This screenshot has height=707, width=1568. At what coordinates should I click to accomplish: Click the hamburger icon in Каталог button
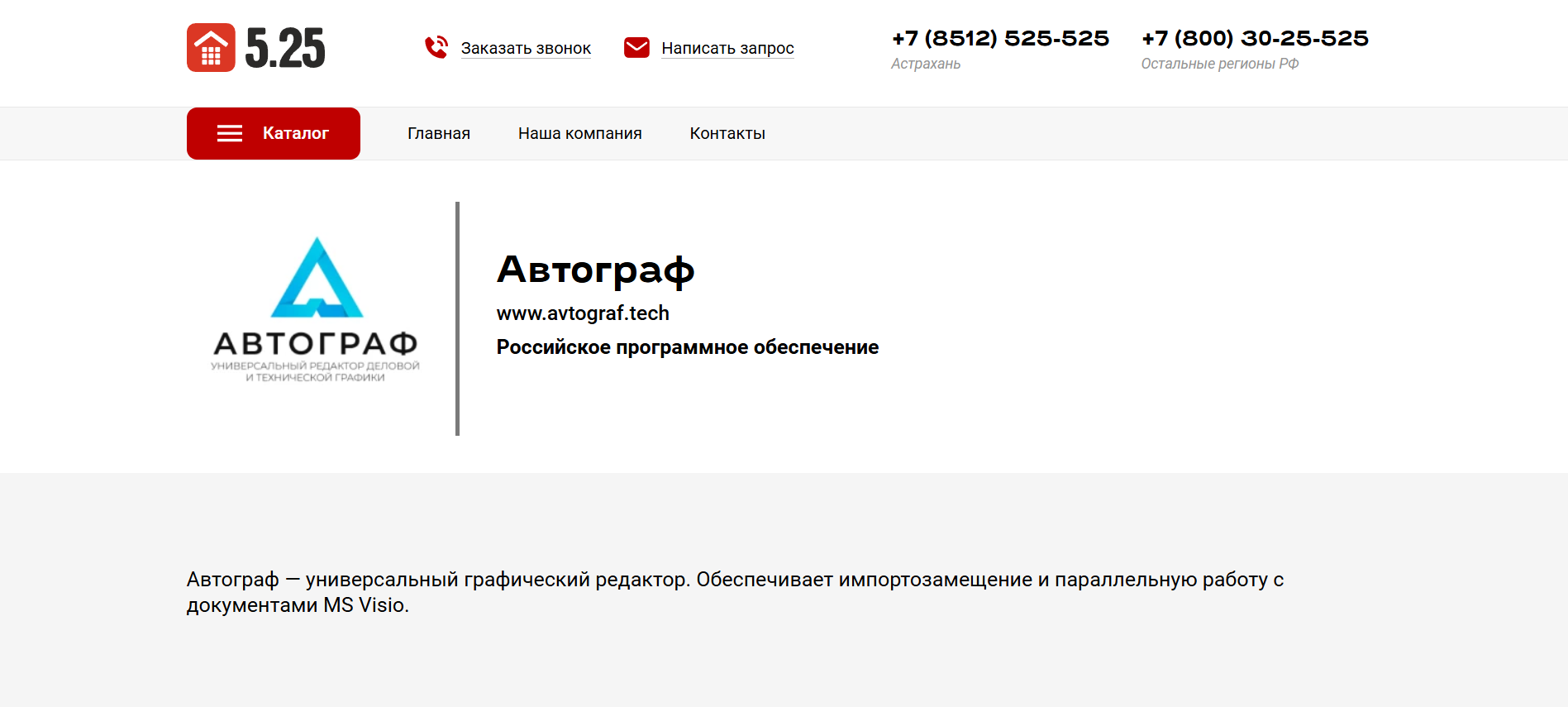[x=230, y=133]
